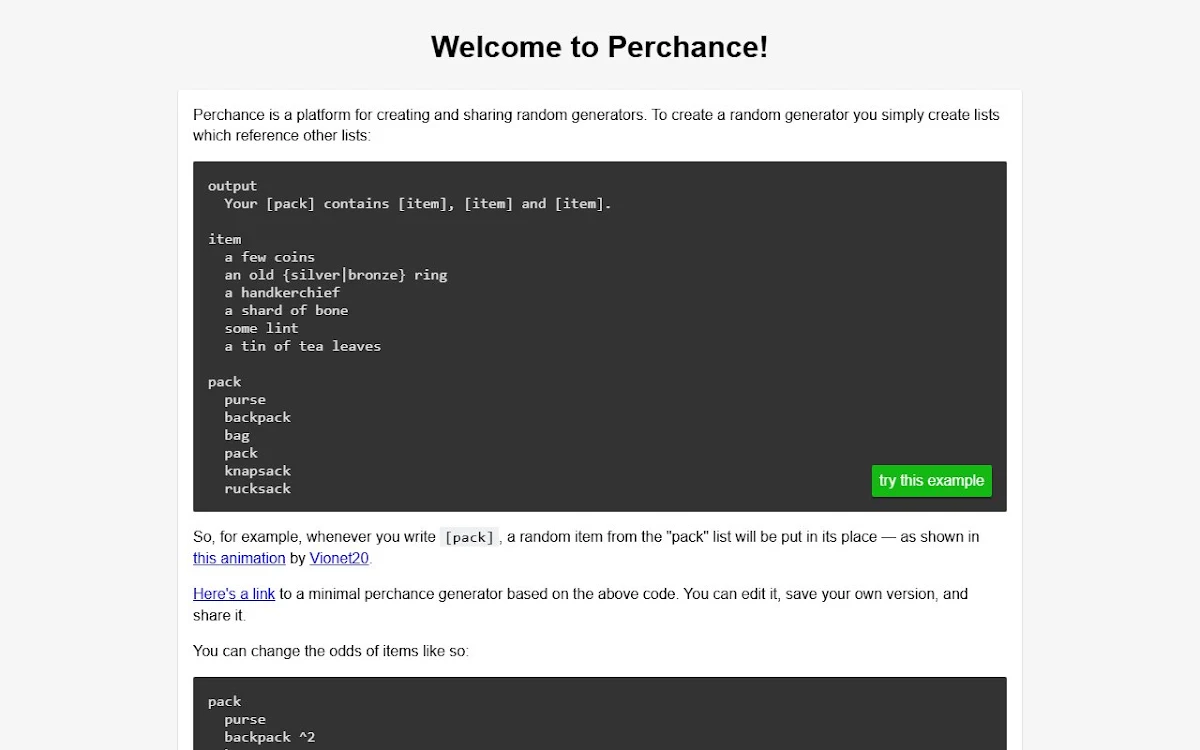Click the 'some lint' code line
1200x750 pixels.
pos(261,328)
